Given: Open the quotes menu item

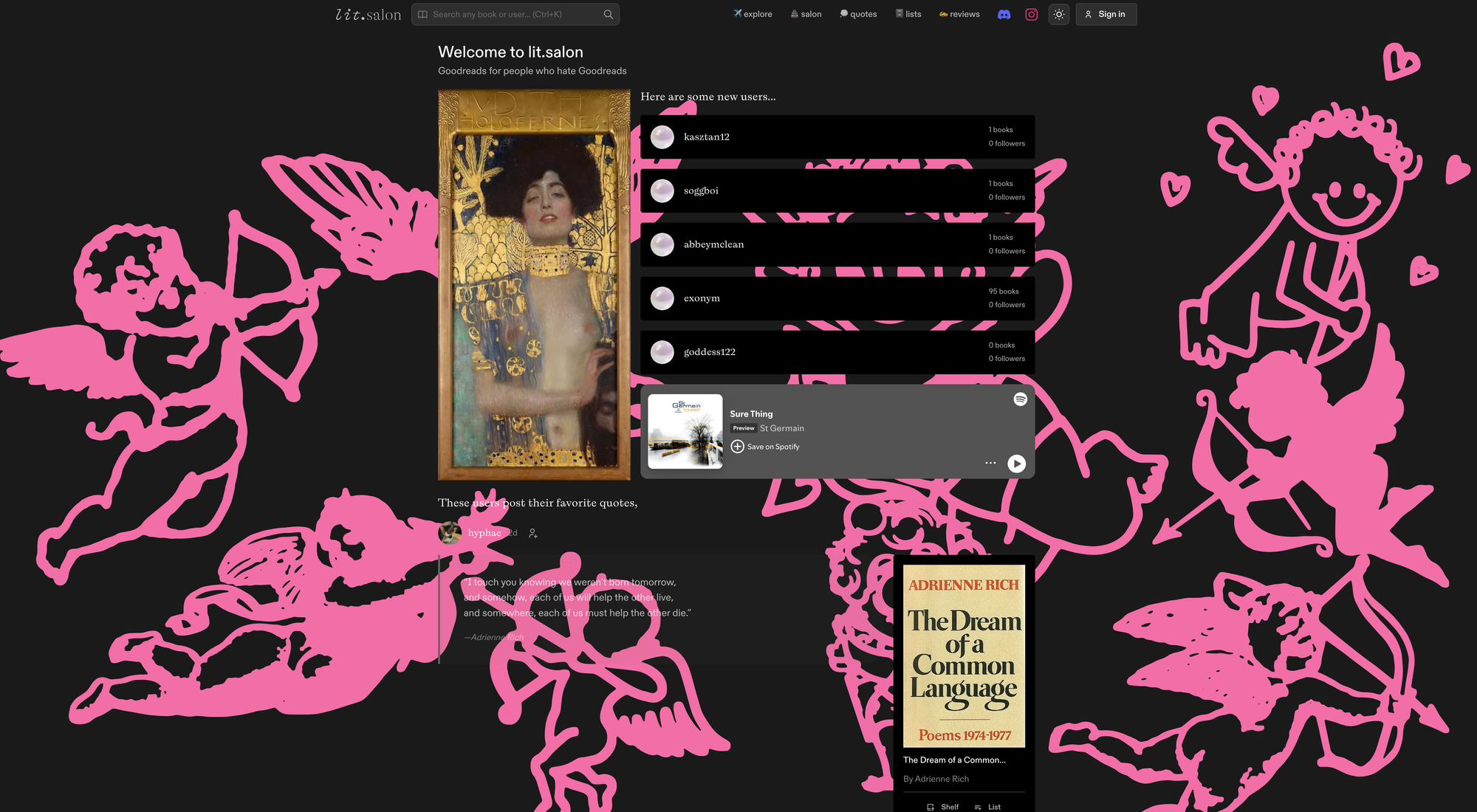Looking at the screenshot, I should (x=858, y=14).
